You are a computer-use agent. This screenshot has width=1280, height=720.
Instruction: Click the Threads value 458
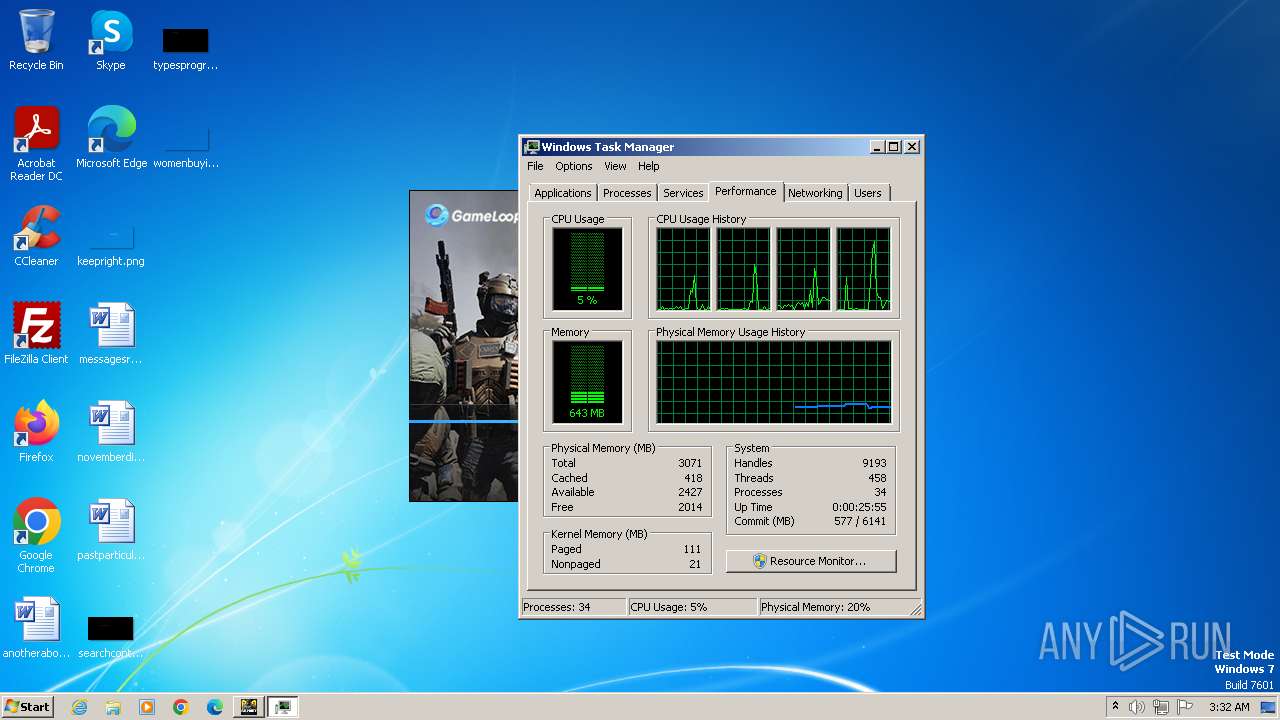pyautogui.click(x=877, y=478)
